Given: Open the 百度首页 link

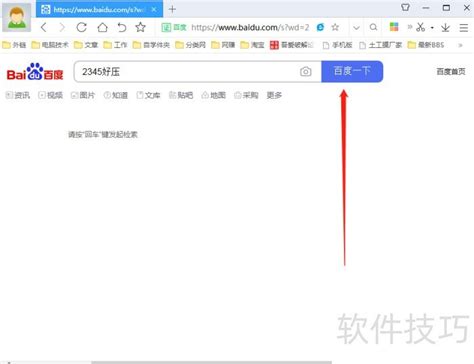Looking at the screenshot, I should [x=451, y=71].
